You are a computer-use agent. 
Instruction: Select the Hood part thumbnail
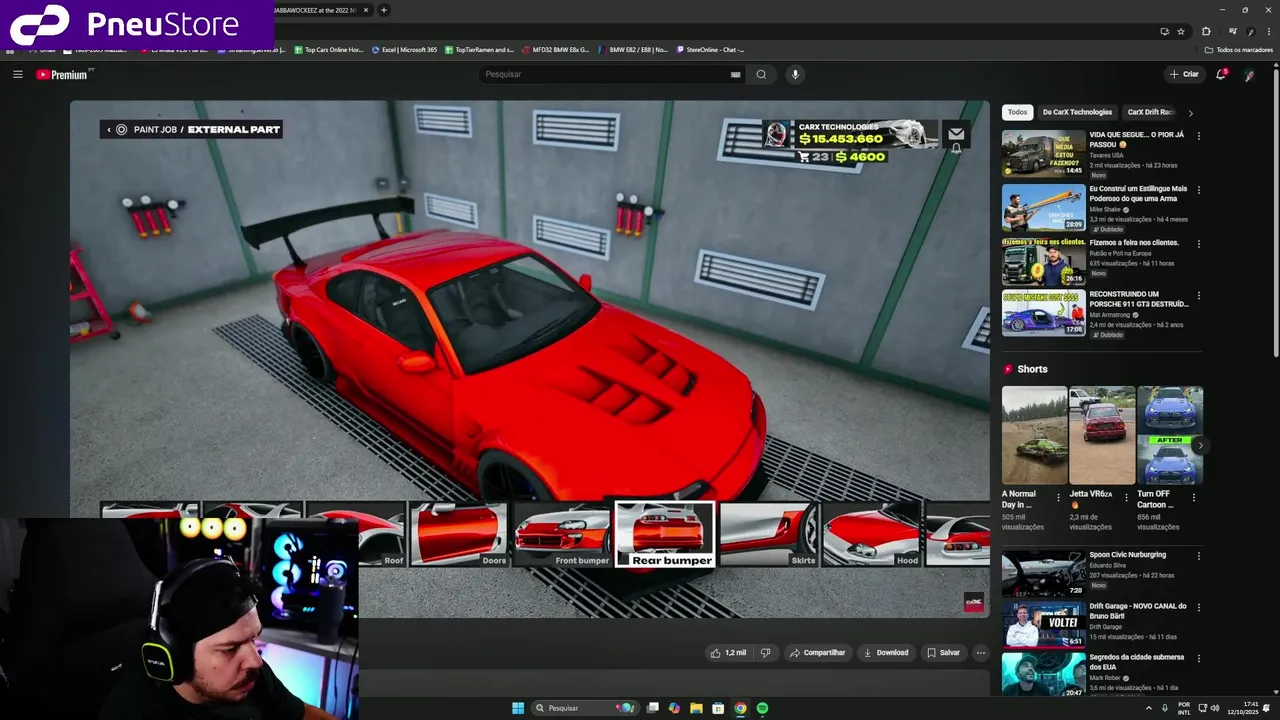[871, 535]
